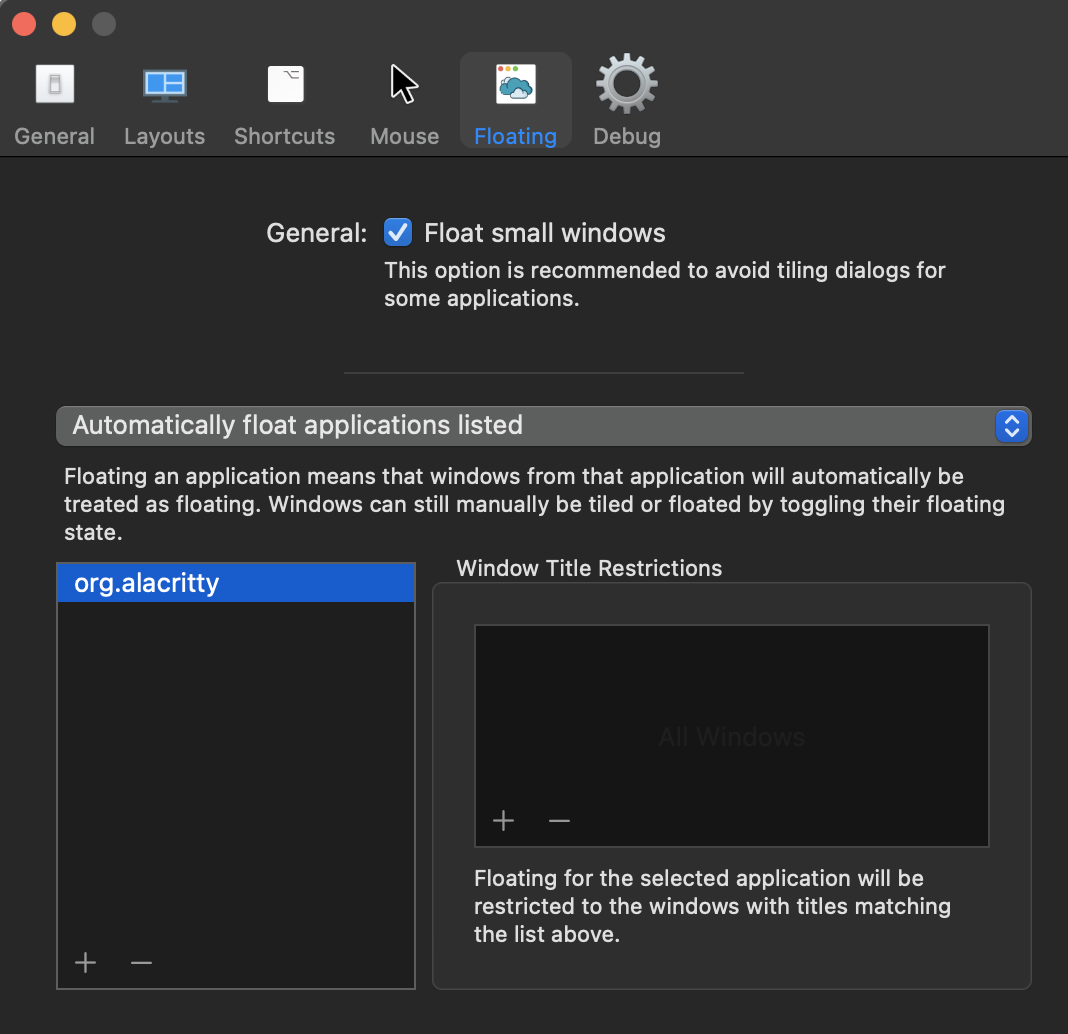This screenshot has width=1068, height=1034.
Task: Switch to the Layouts tab
Action: click(x=164, y=104)
